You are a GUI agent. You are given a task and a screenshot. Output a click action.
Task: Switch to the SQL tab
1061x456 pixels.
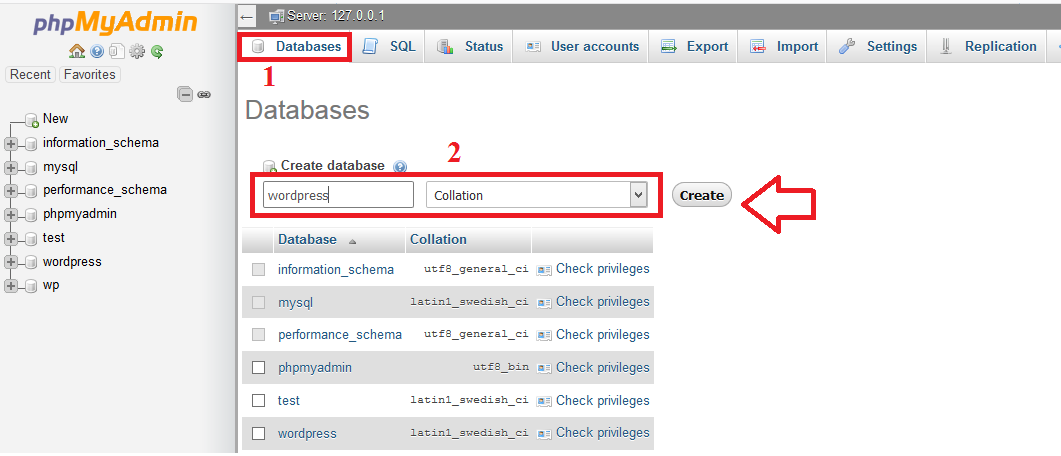click(x=390, y=47)
